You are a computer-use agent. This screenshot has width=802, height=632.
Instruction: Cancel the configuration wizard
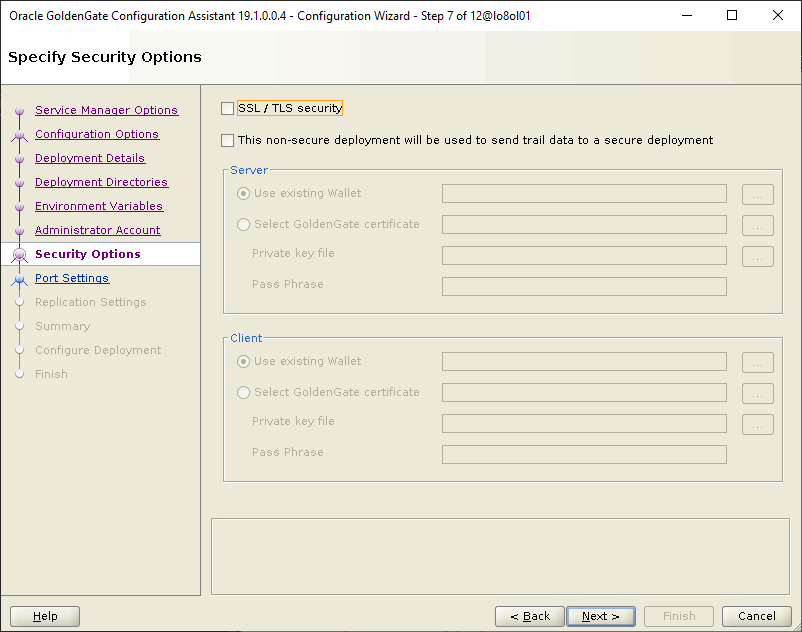click(x=757, y=616)
